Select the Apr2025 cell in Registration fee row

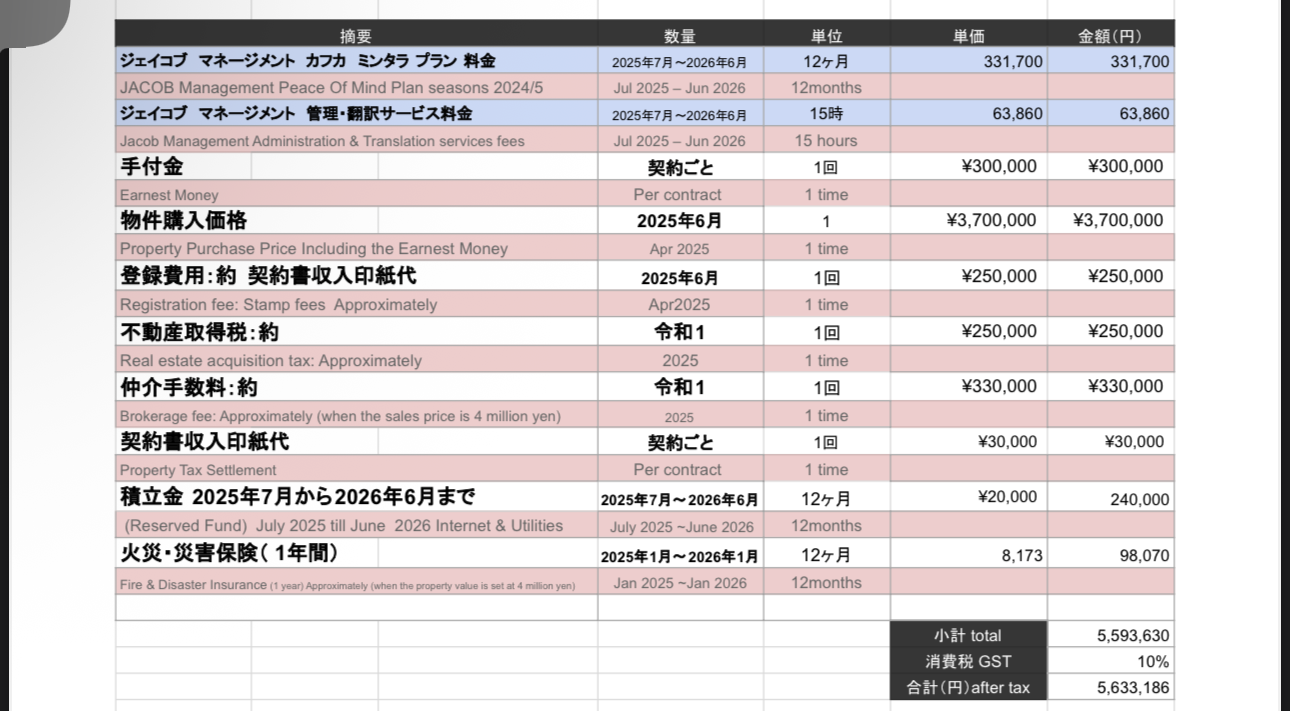pos(680,304)
